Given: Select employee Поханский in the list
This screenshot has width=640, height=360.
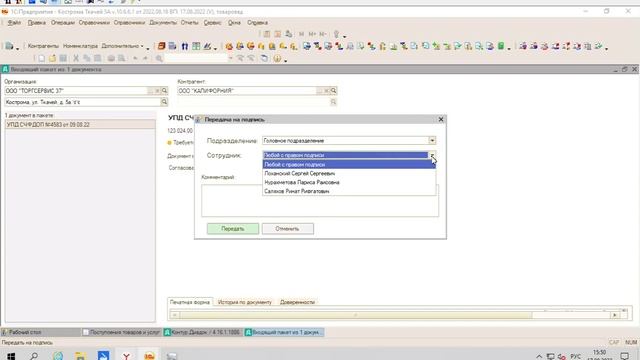Looking at the screenshot, I should coord(349,173).
